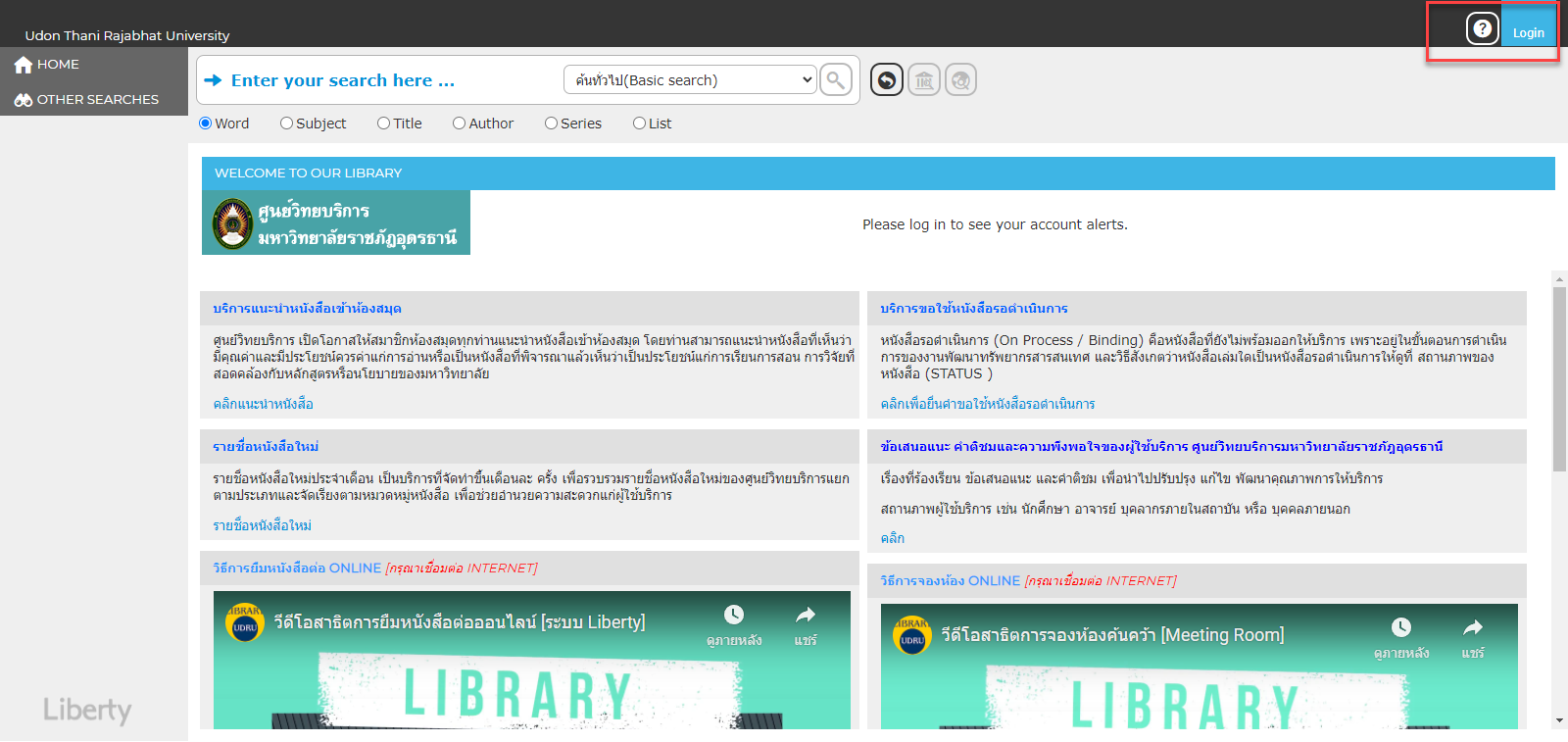Select the List search radio button
The image size is (1568, 742).
pyautogui.click(x=639, y=124)
